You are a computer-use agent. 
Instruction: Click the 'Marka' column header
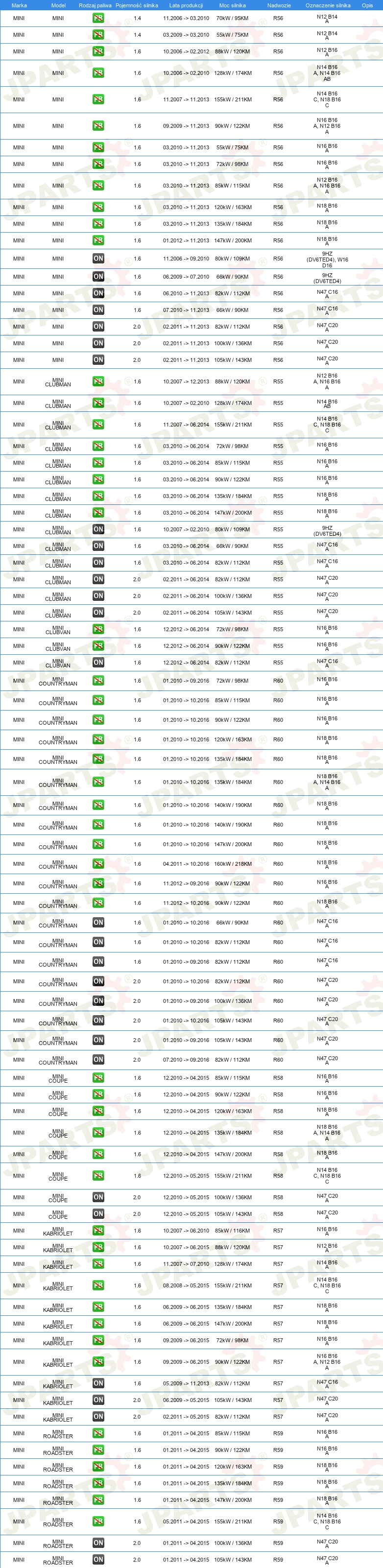[x=19, y=5]
